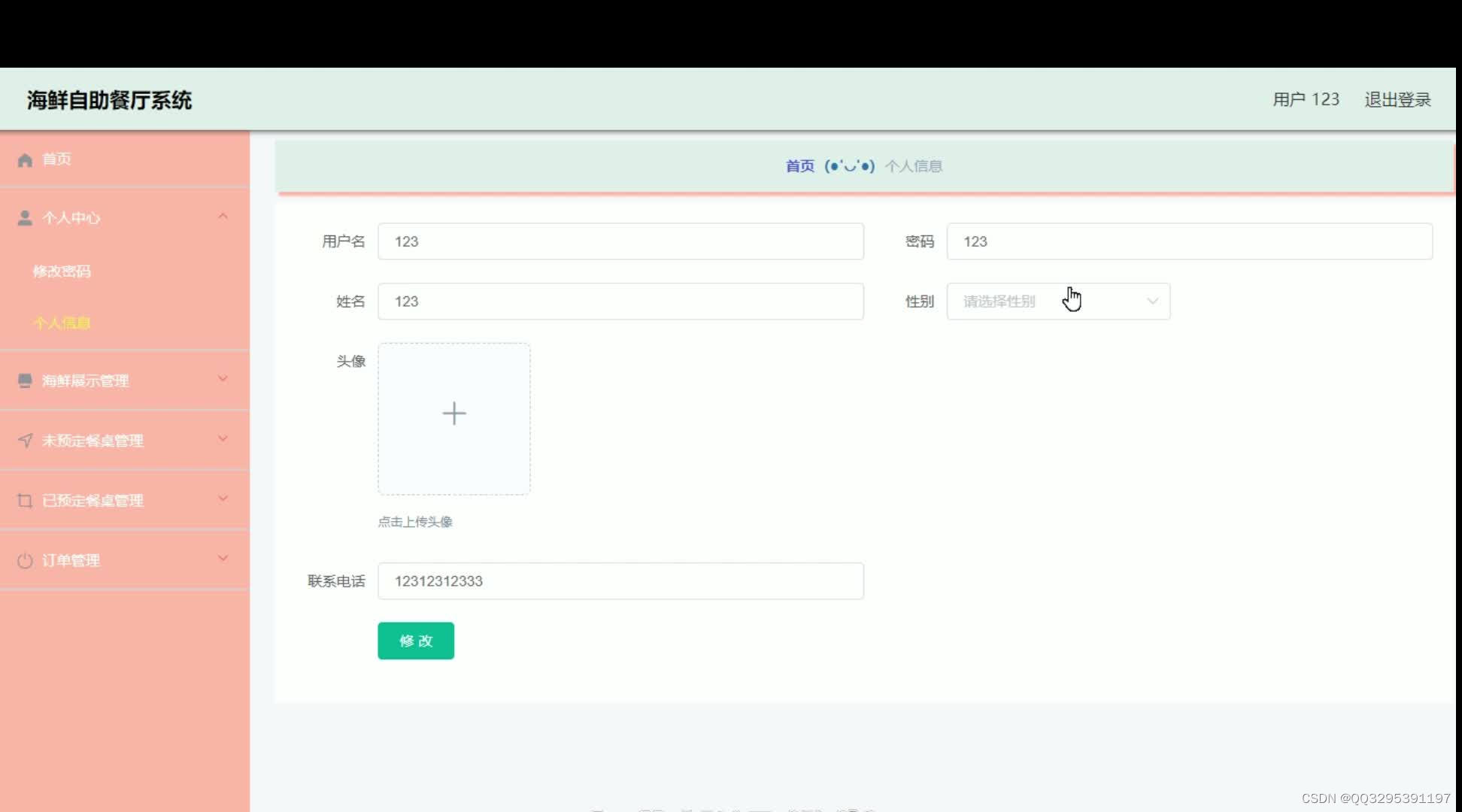This screenshot has height=812, width=1462.
Task: Click the home icon in the sidebar
Action: point(25,159)
